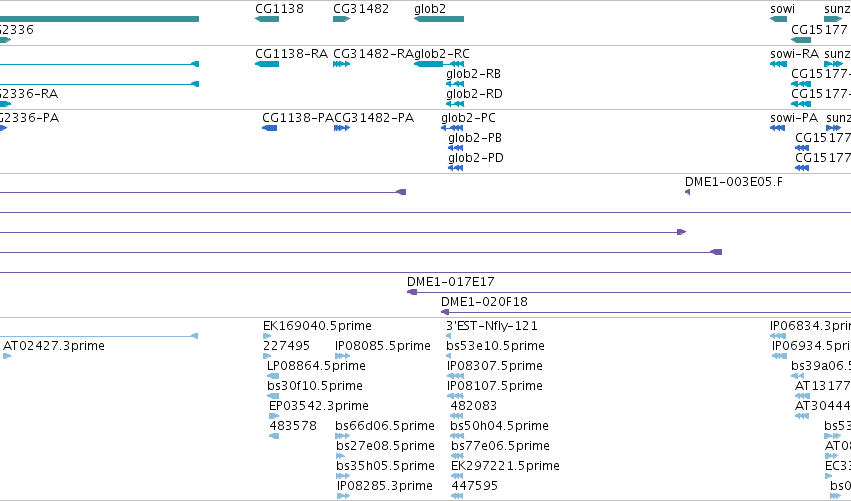Screen dimensions: 851x501
Task: Select transcript CG1138-RA label
Action: point(291,54)
